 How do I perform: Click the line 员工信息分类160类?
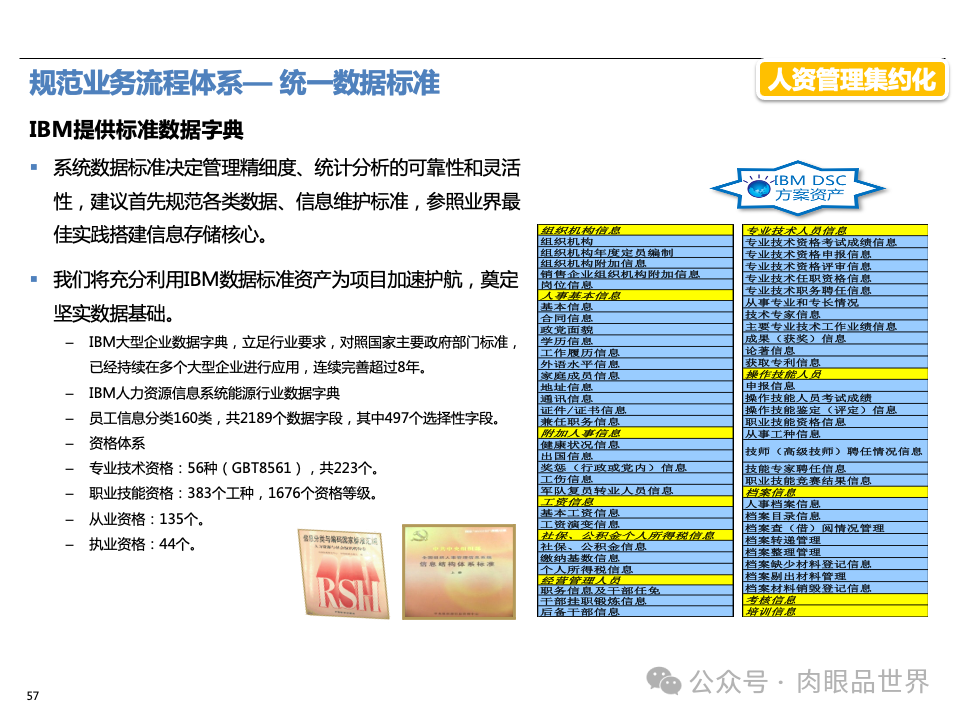[x=294, y=418]
